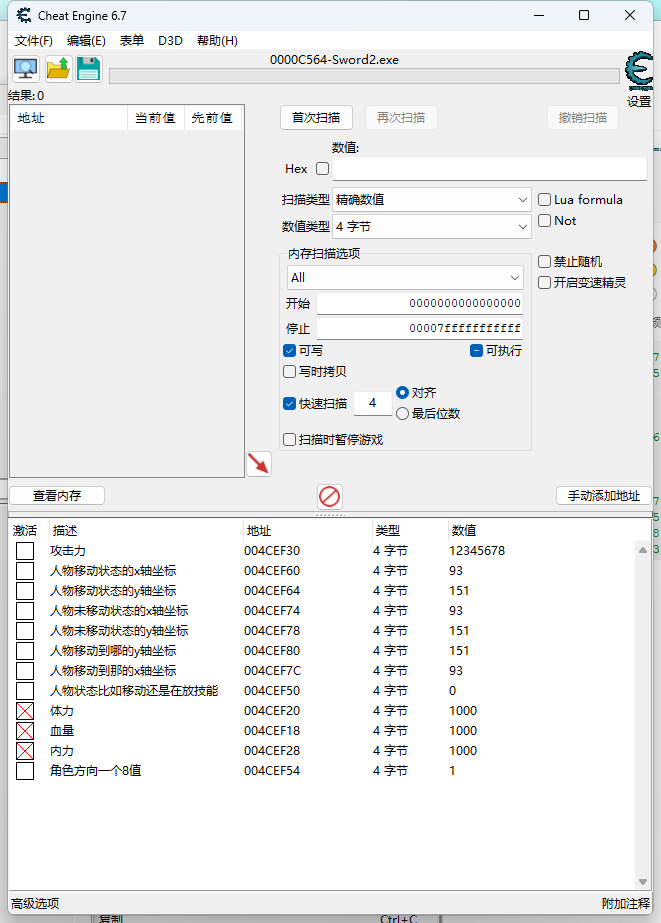Activate 人物移动状态的x轴坐标 checkbox
This screenshot has width=661, height=923.
click(x=25, y=571)
